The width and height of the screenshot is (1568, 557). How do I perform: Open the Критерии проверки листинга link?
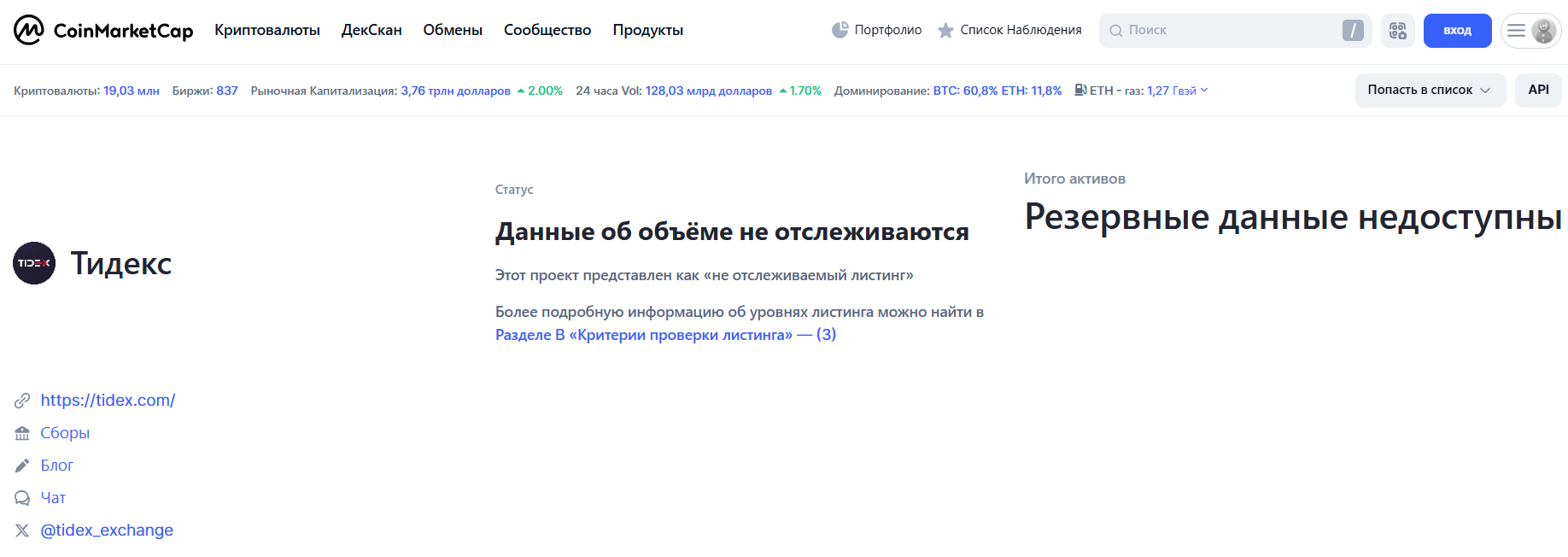665,335
